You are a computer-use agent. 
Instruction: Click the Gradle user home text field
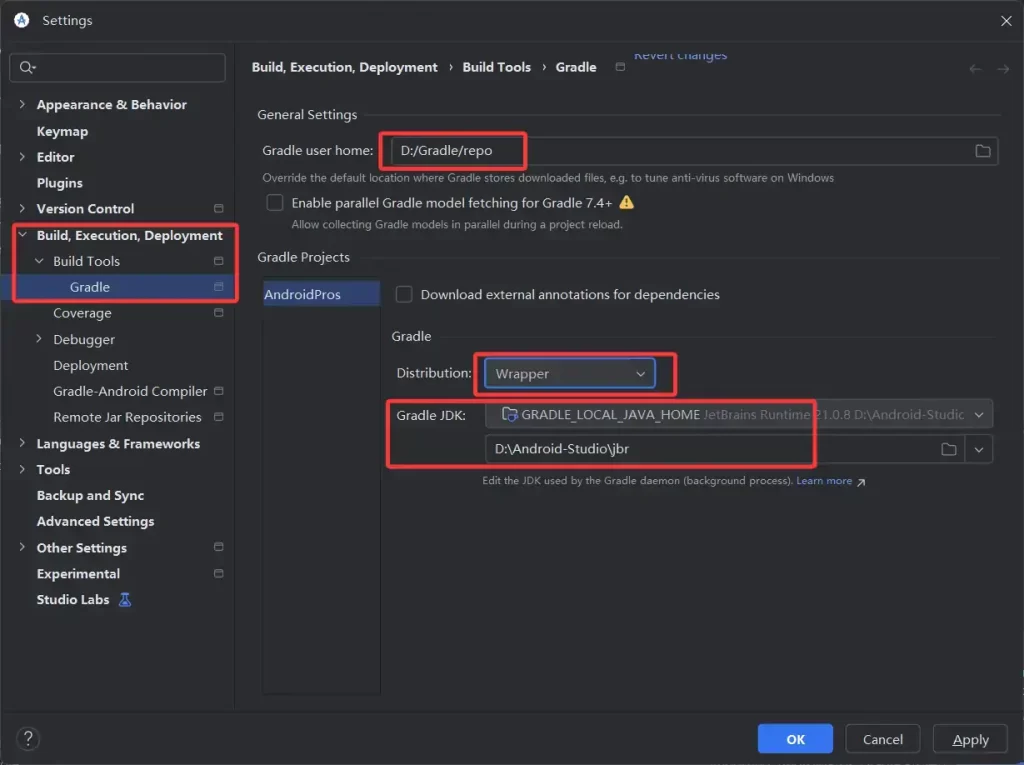680,151
